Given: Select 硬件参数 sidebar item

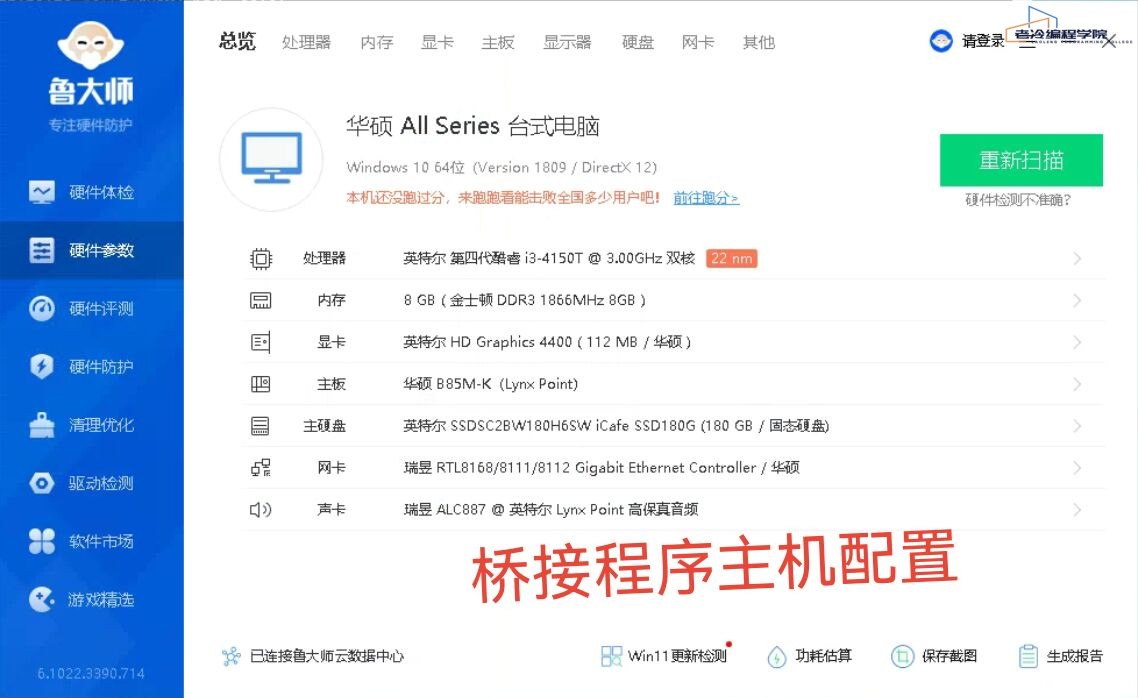Looking at the screenshot, I should (x=91, y=250).
